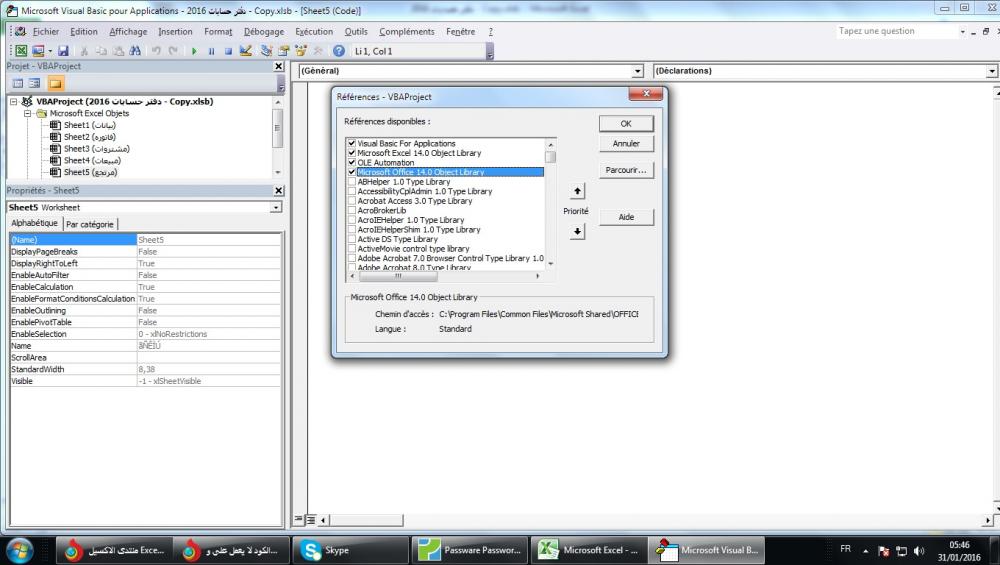Viewport: 1000px width, 565px height.
Task: Open Properties Window toolbar icon
Action: 284,51
